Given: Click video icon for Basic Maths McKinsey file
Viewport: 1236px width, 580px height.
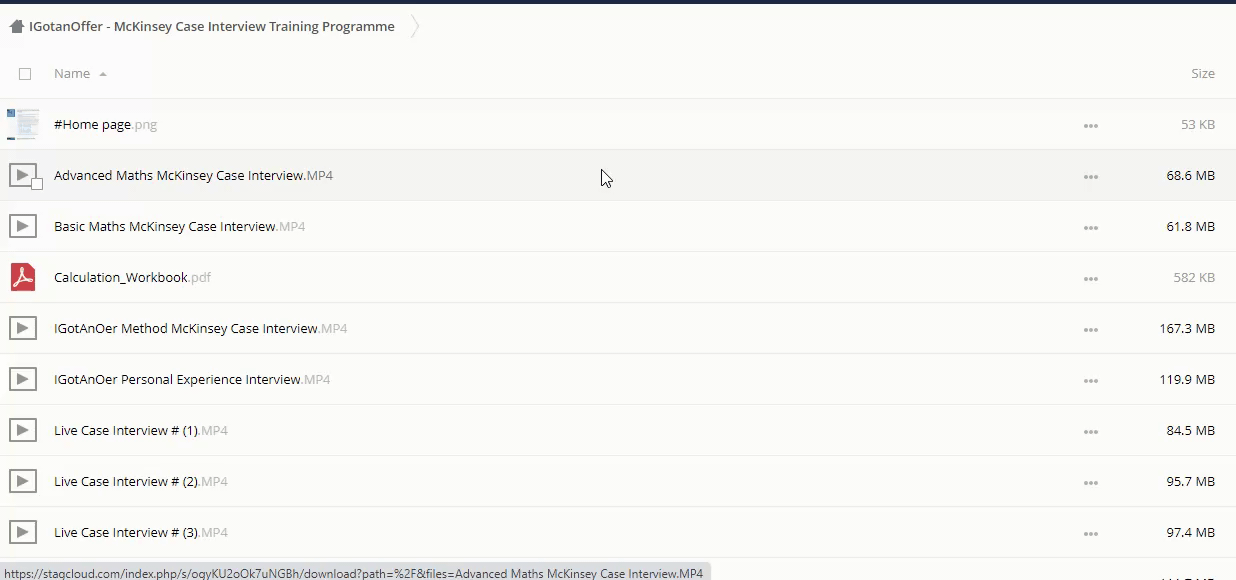Looking at the screenshot, I should [x=23, y=227].
